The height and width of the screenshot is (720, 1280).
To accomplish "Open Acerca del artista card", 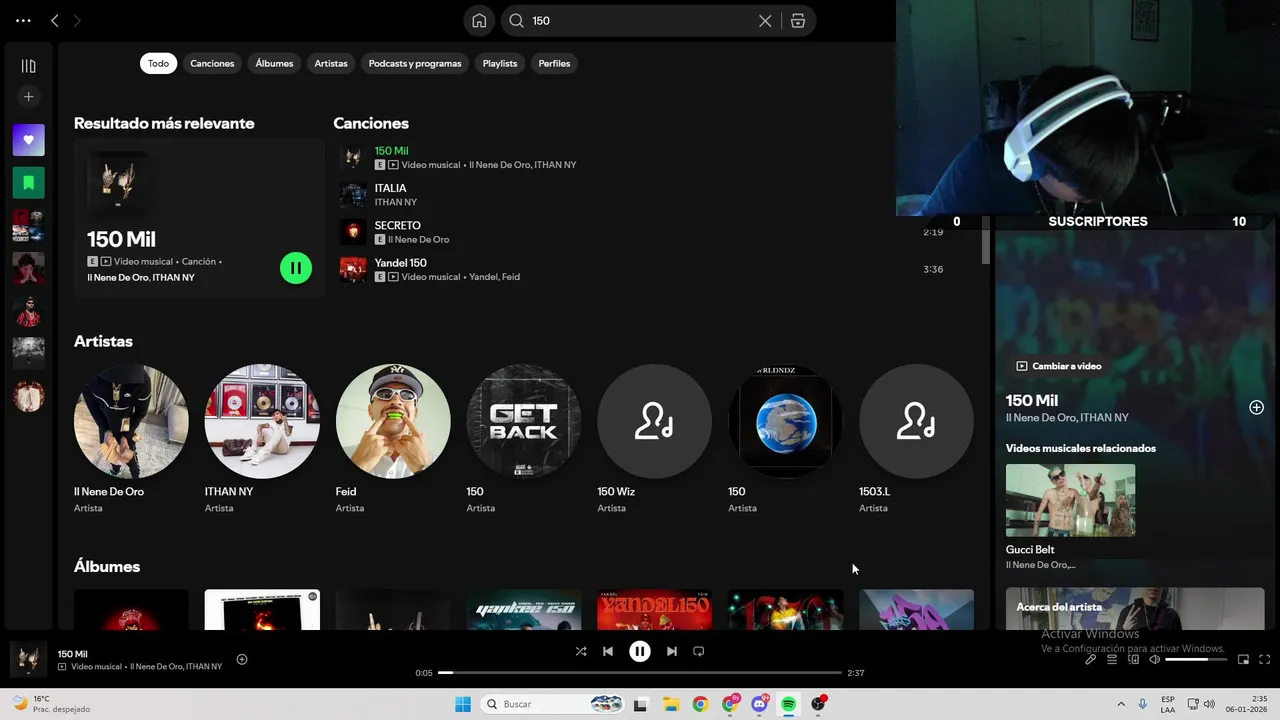I will click(x=1135, y=609).
